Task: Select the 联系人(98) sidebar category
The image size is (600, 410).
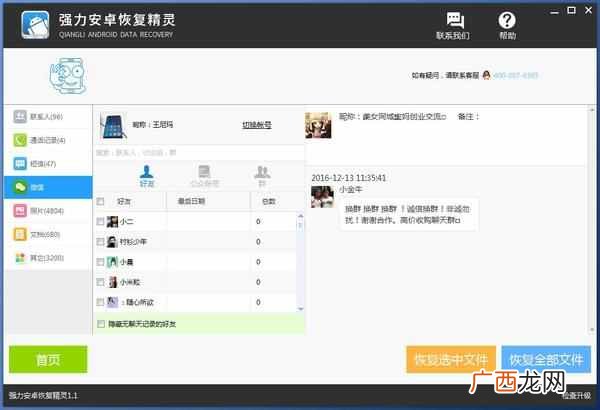Action: 48,116
